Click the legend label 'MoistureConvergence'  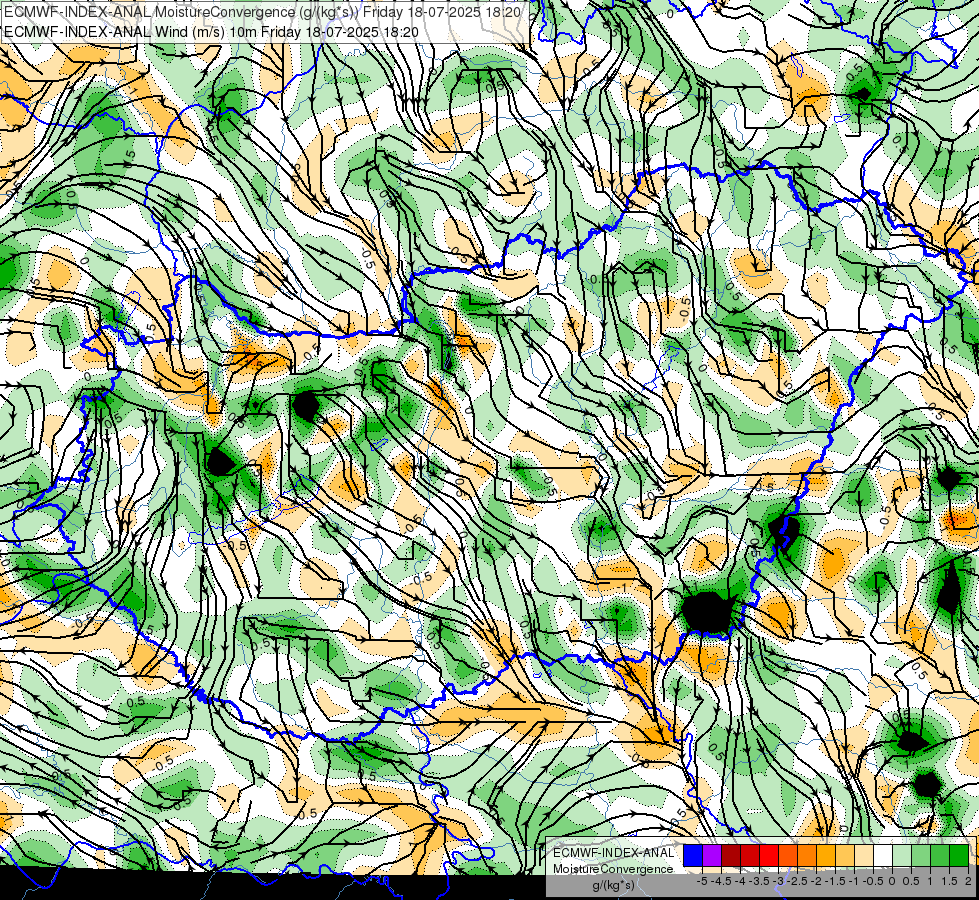(x=613, y=869)
